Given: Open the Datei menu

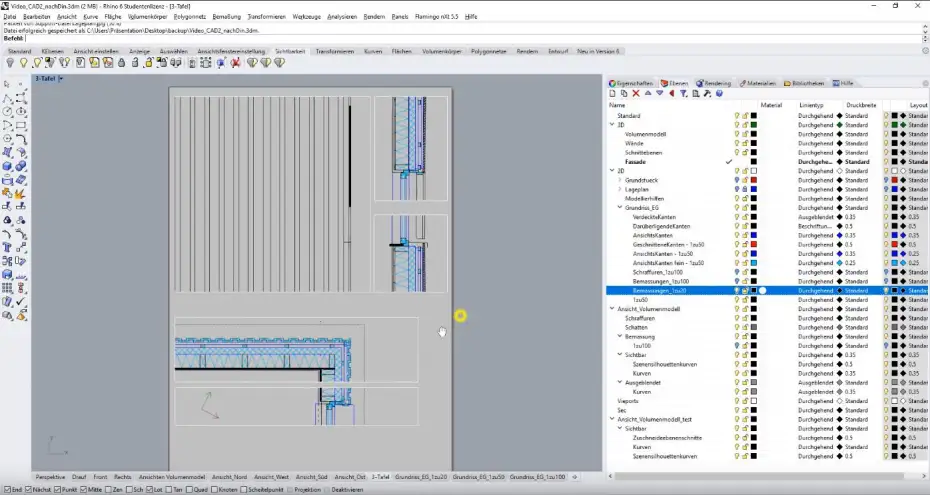Looking at the screenshot, I should (x=10, y=17).
